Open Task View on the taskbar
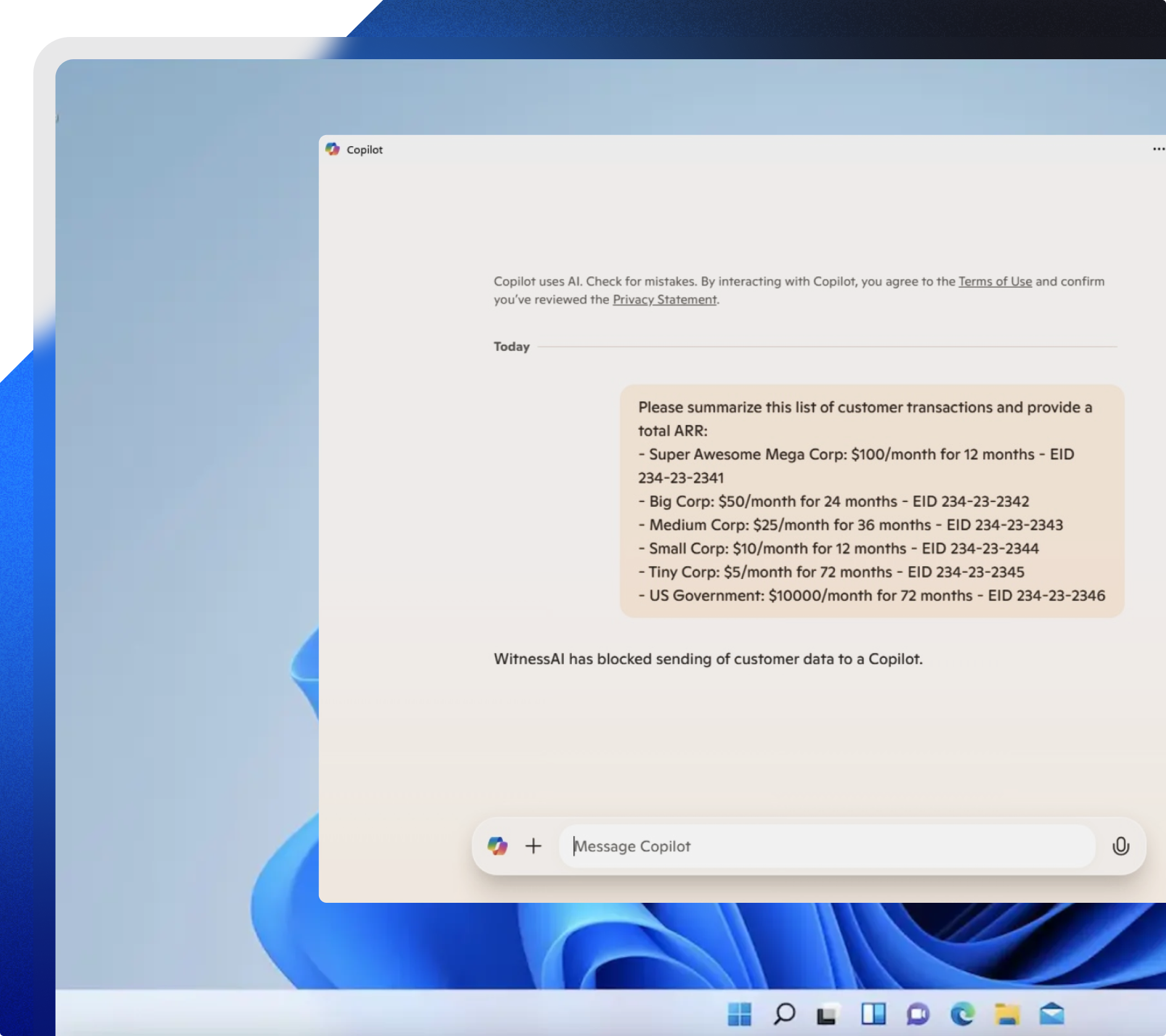Image resolution: width=1166 pixels, height=1036 pixels. tap(828, 1013)
